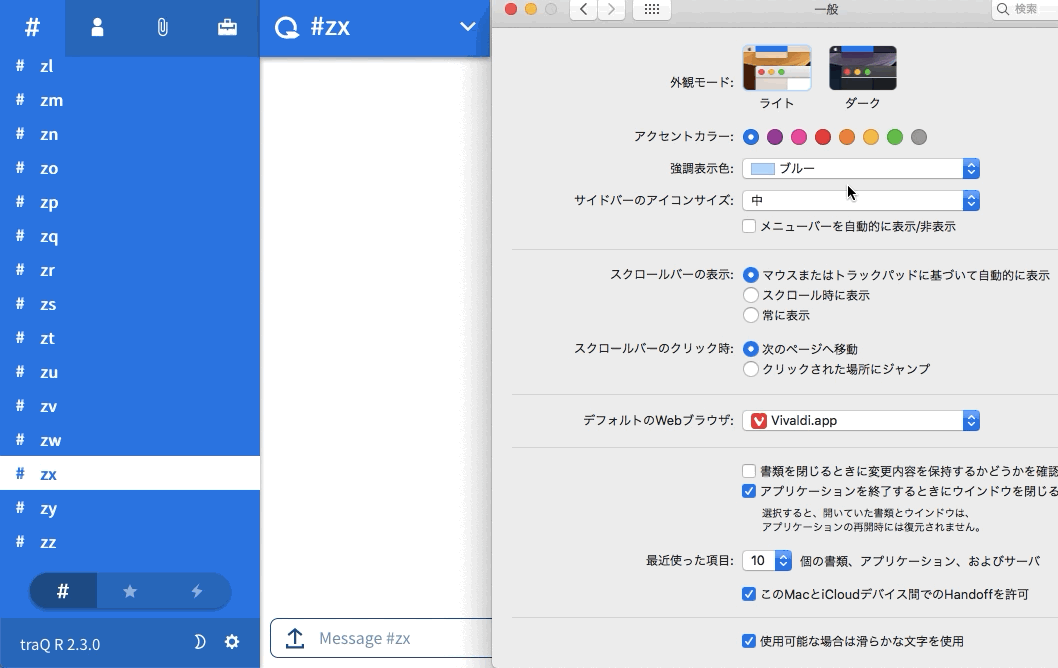Choose the ダーク appearance thumbnail
The width and height of the screenshot is (1058, 668).
click(863, 68)
